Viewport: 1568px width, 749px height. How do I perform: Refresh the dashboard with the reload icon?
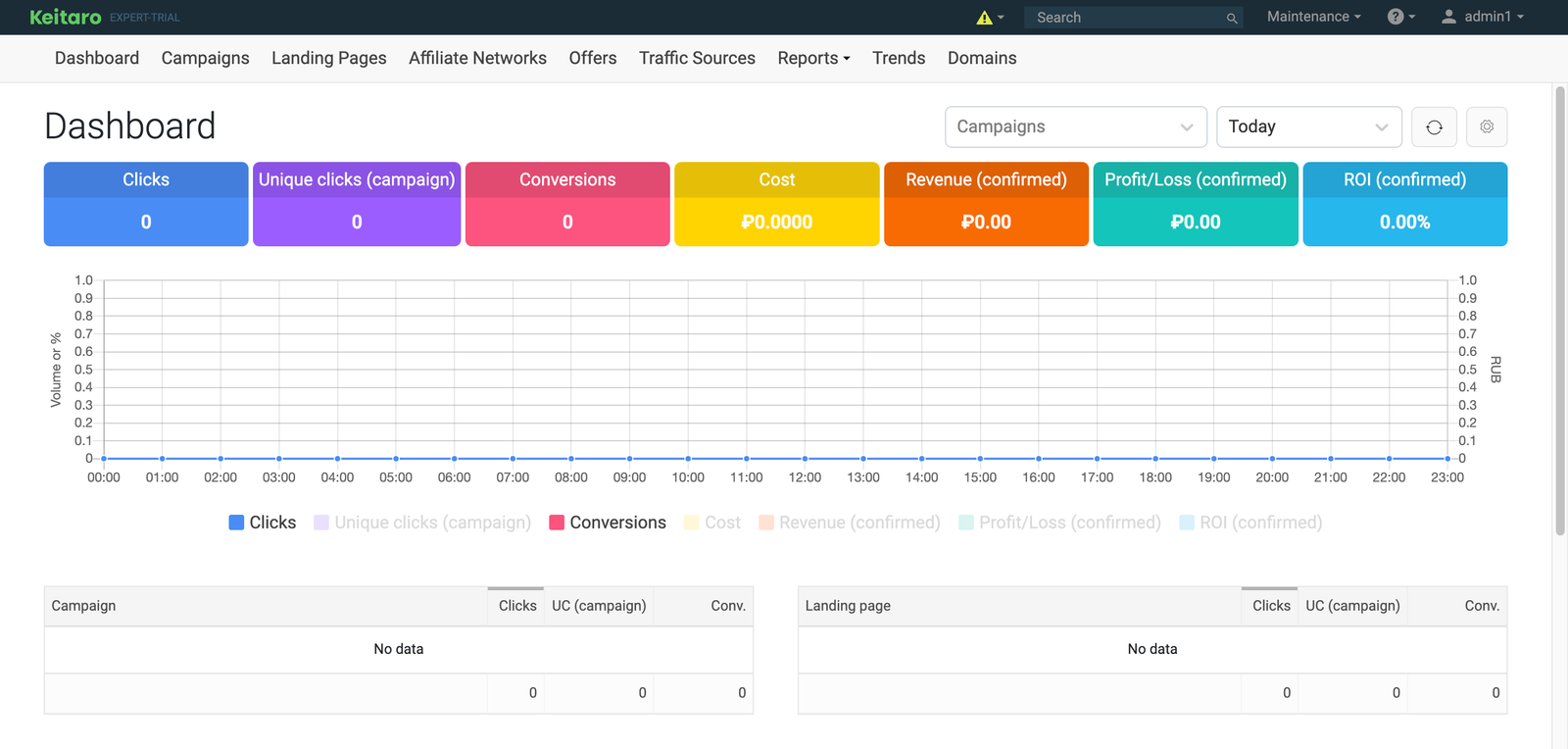click(x=1434, y=127)
